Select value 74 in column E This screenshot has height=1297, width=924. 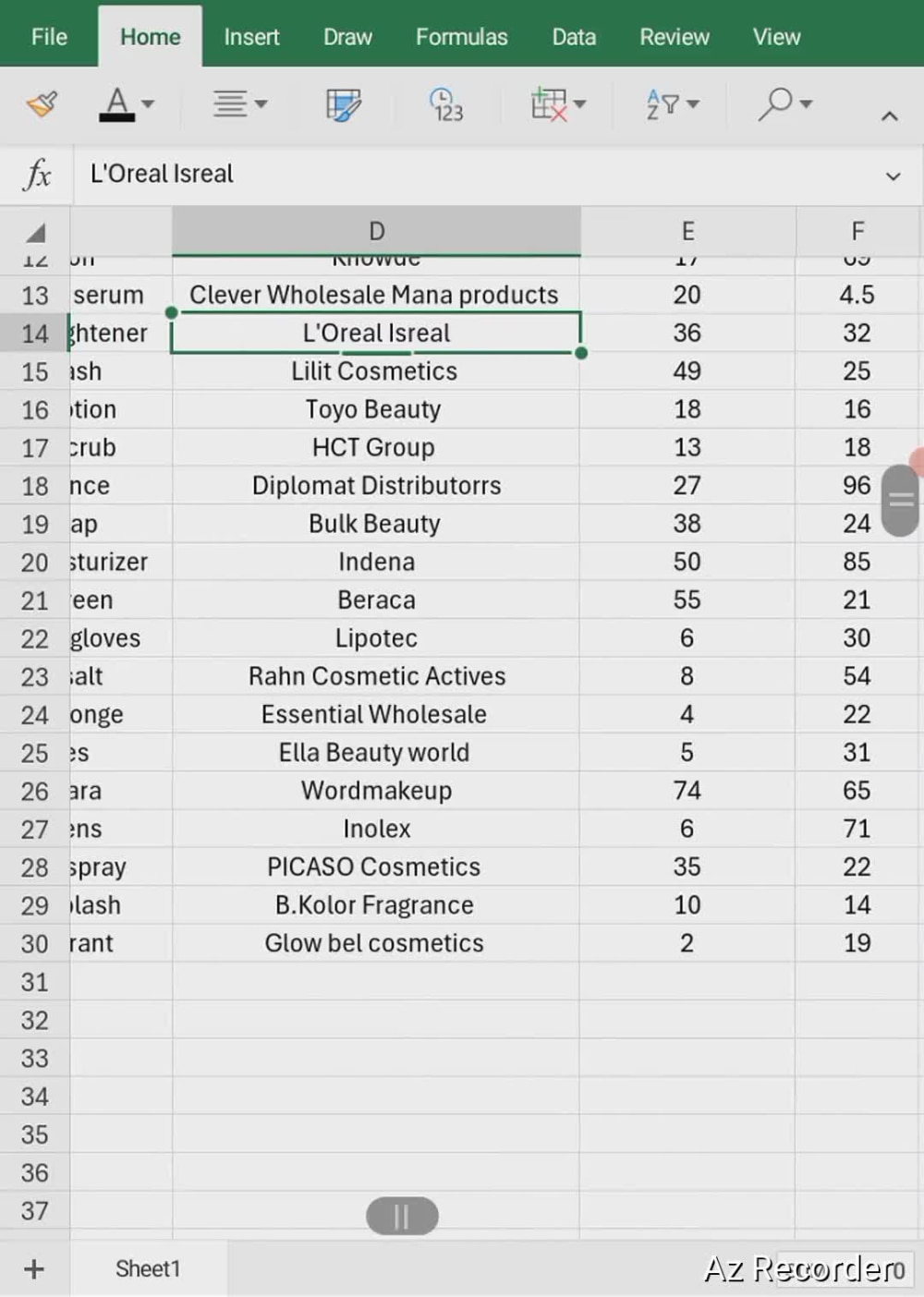pos(687,791)
